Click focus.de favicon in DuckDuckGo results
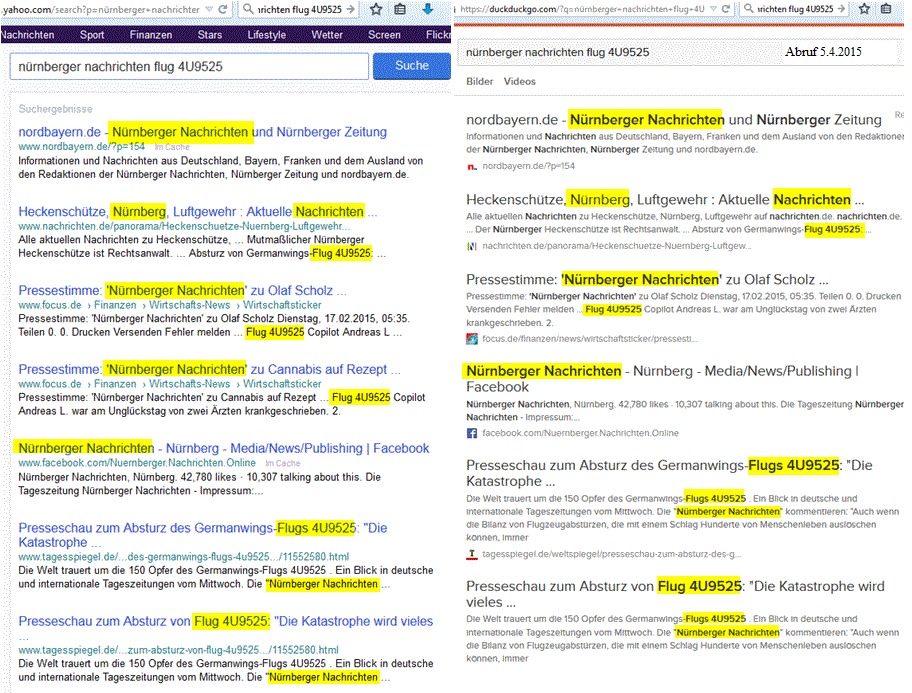The height and width of the screenshot is (693, 912). click(x=472, y=339)
